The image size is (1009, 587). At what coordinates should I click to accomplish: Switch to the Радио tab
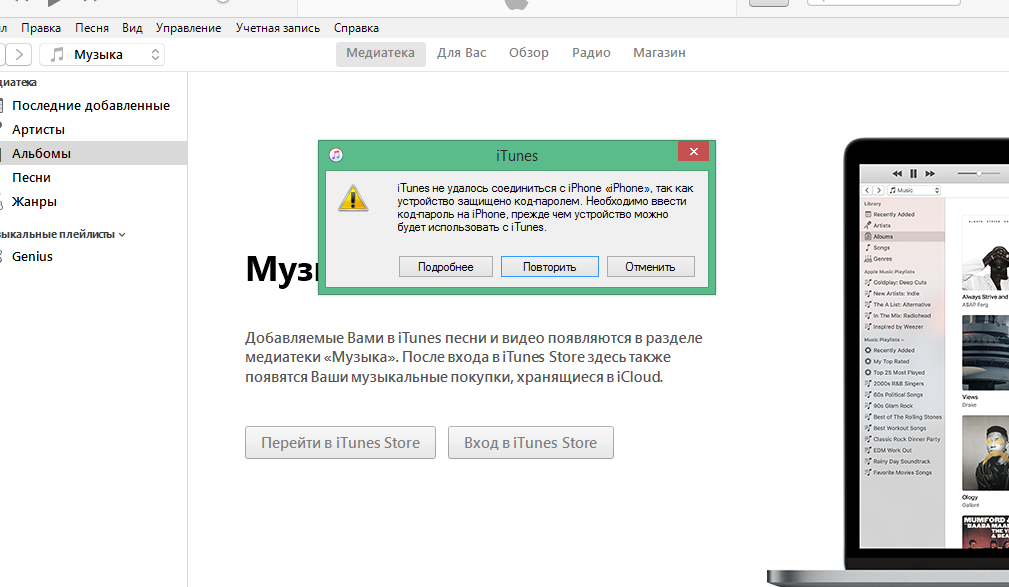pyautogui.click(x=591, y=53)
